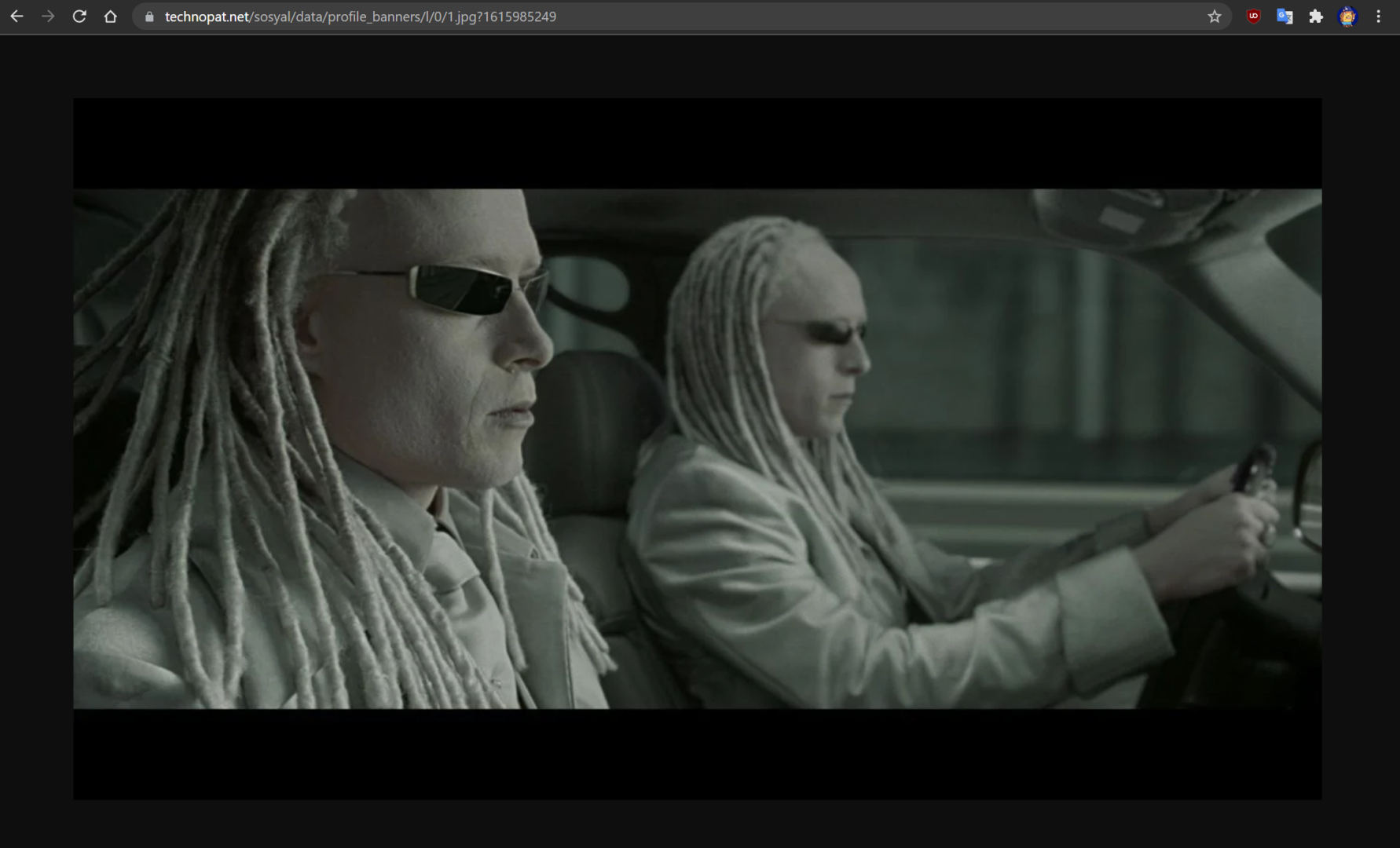
Task: Open the Google Translate extension
Action: point(1285,16)
